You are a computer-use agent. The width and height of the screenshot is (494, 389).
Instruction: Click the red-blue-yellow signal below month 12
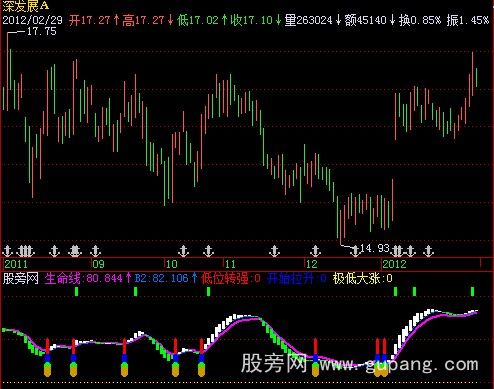315,357
